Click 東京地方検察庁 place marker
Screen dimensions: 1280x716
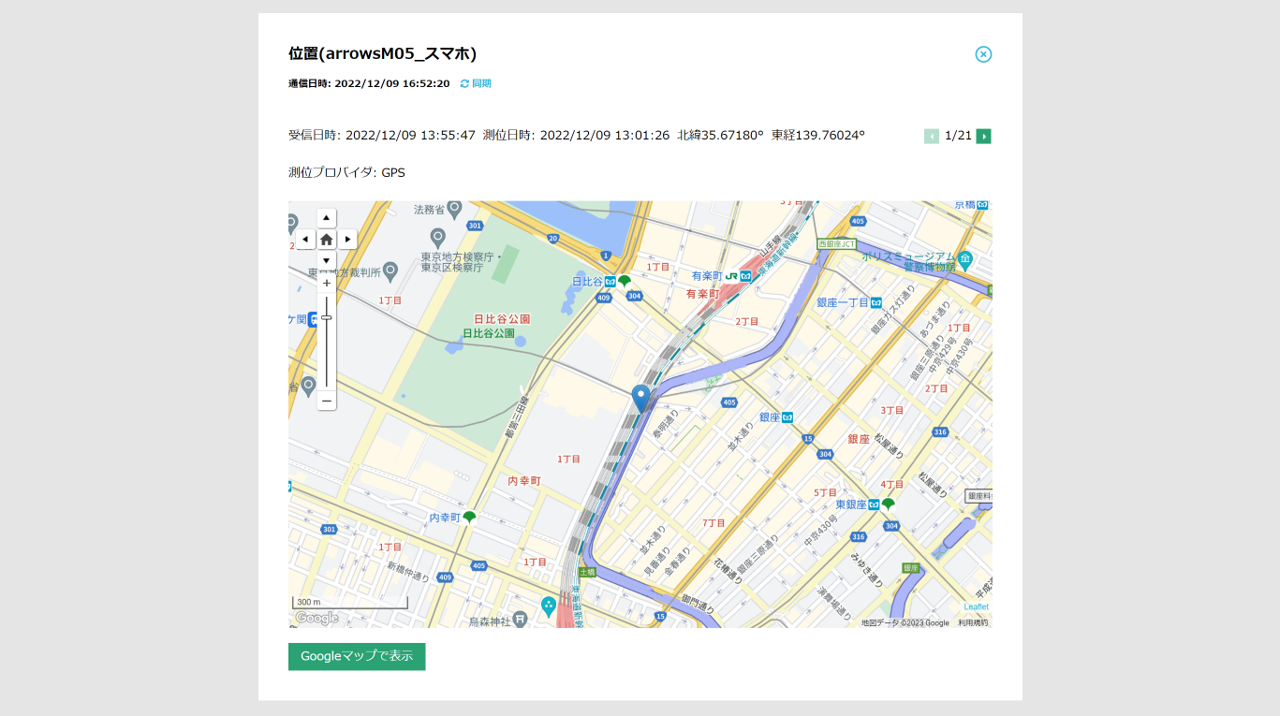click(437, 238)
